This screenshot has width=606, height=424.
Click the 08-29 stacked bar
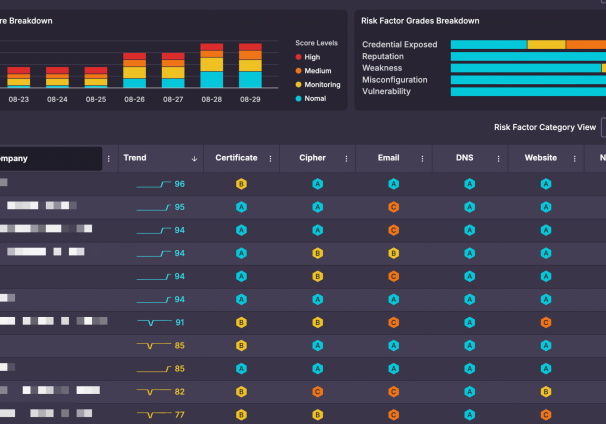[250, 66]
